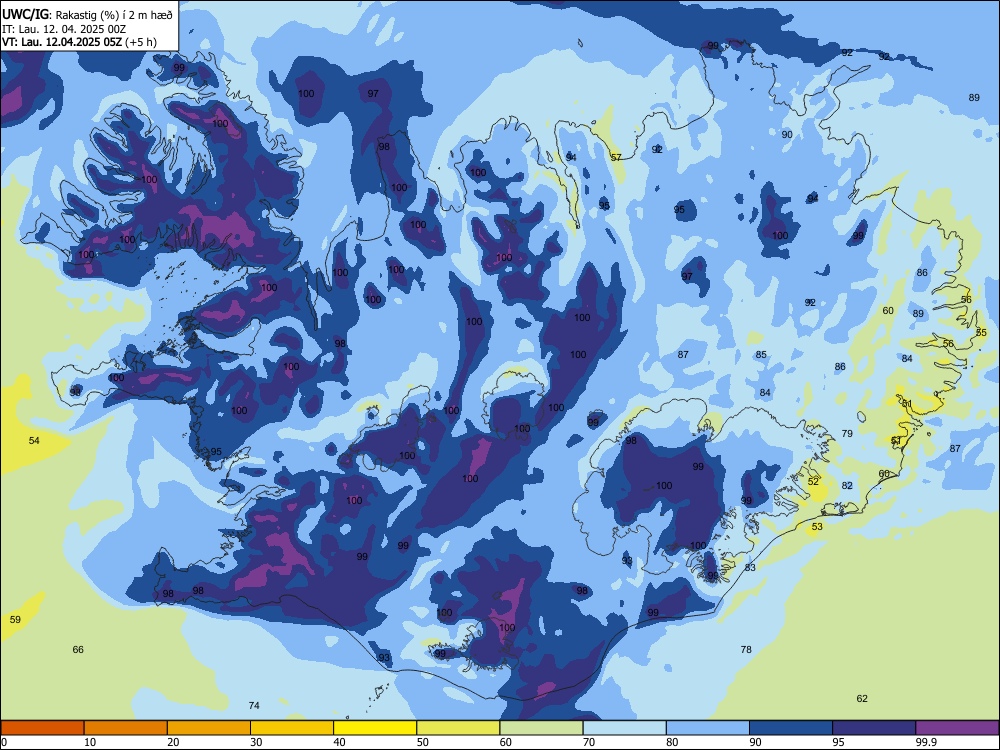Click the '85' map reading
Screen dimensions: 1000x750
point(761,355)
